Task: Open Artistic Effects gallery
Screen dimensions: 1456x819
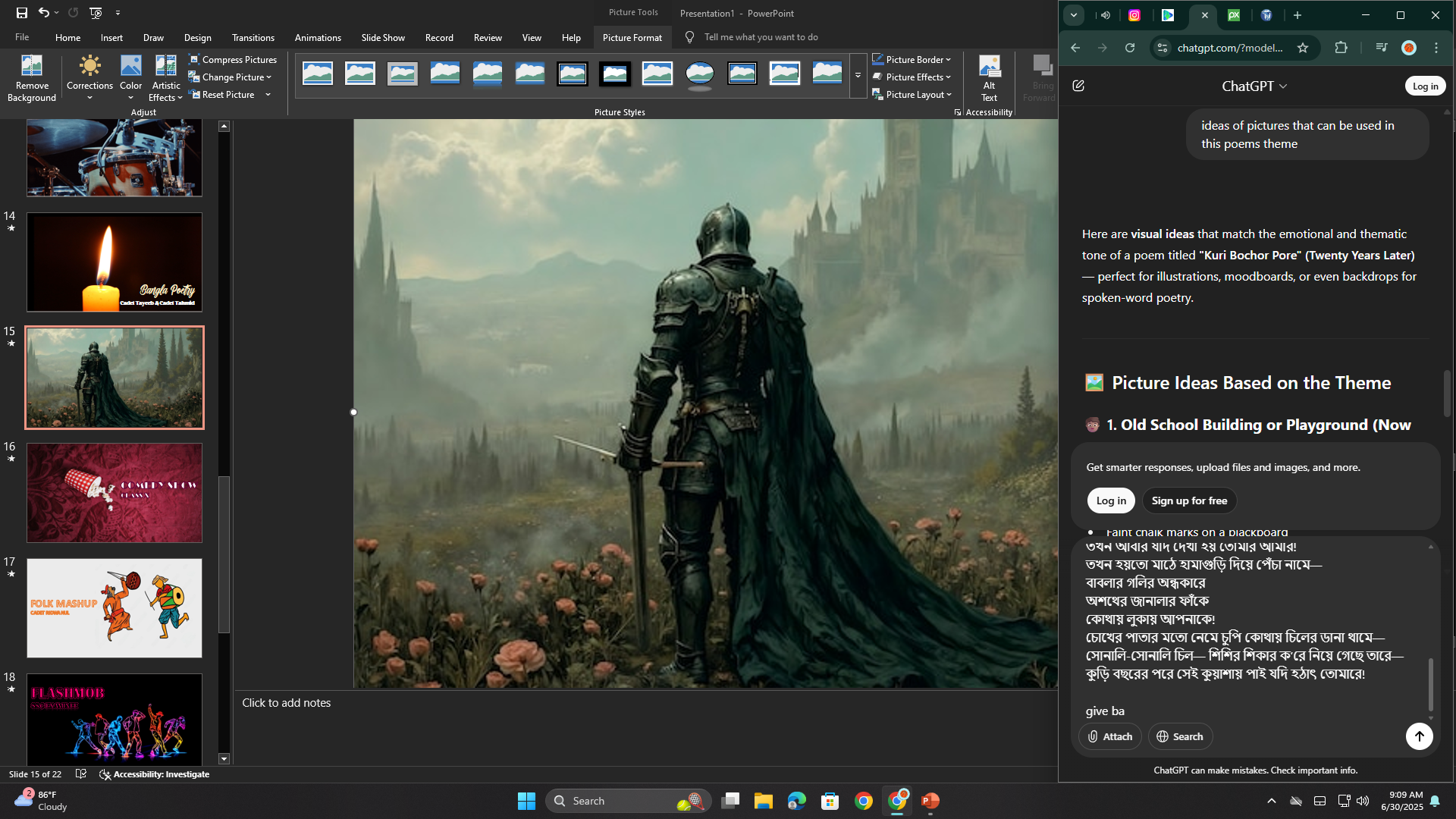Action: (166, 78)
